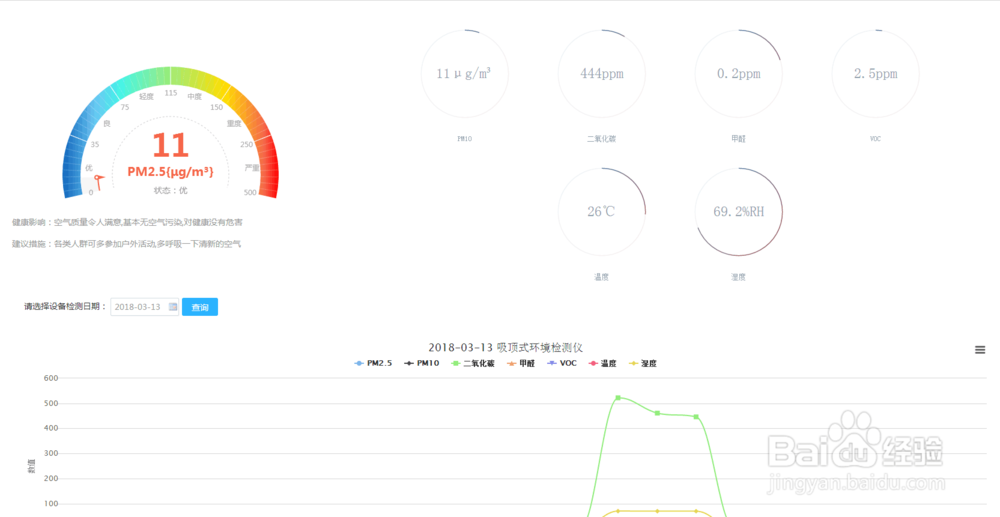
Task: Click the PM2.5 value 11 on dial
Action: pyautogui.click(x=170, y=145)
